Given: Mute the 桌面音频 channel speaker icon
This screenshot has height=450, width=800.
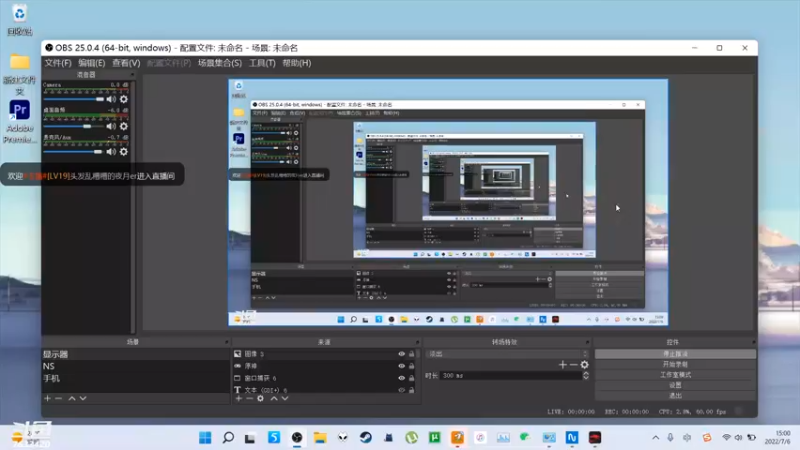Looking at the screenshot, I should [x=111, y=126].
